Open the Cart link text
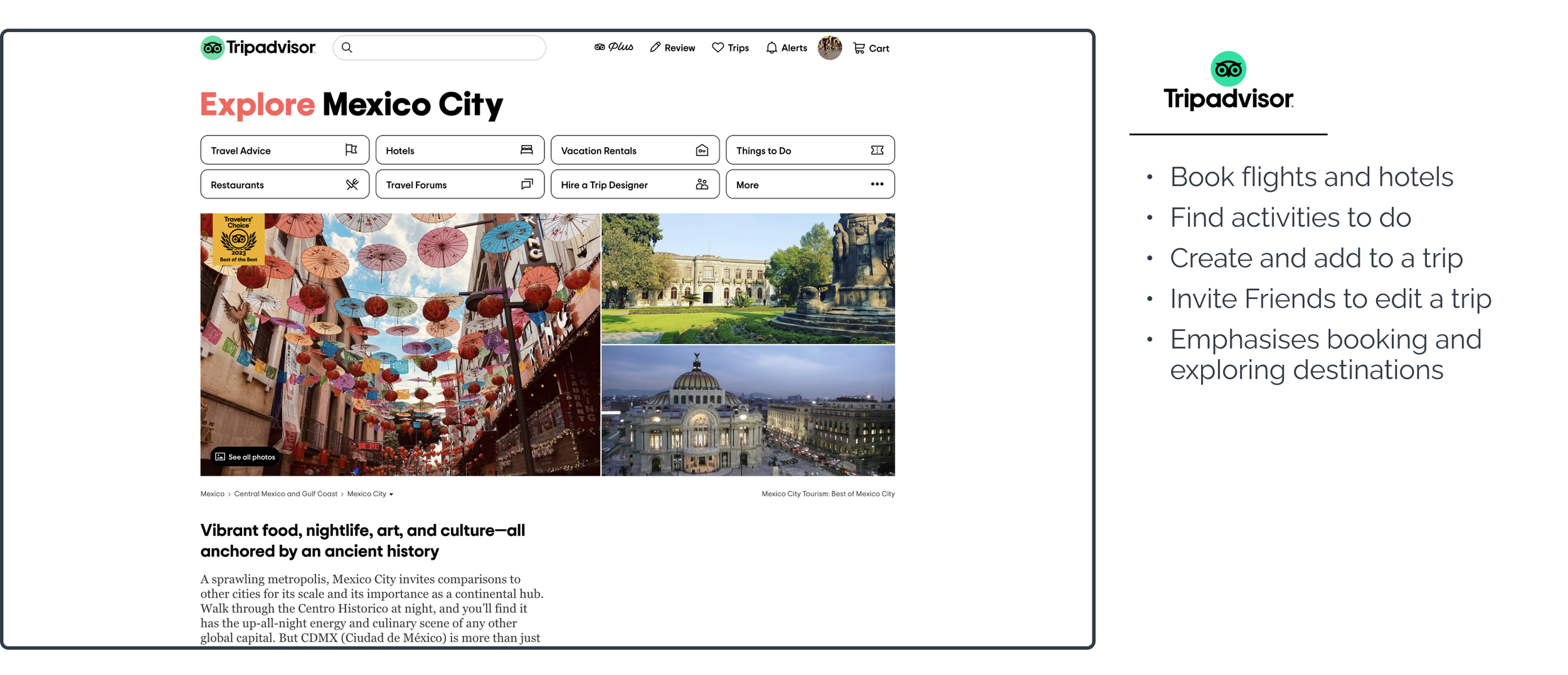The height and width of the screenshot is (675, 1568). [879, 48]
